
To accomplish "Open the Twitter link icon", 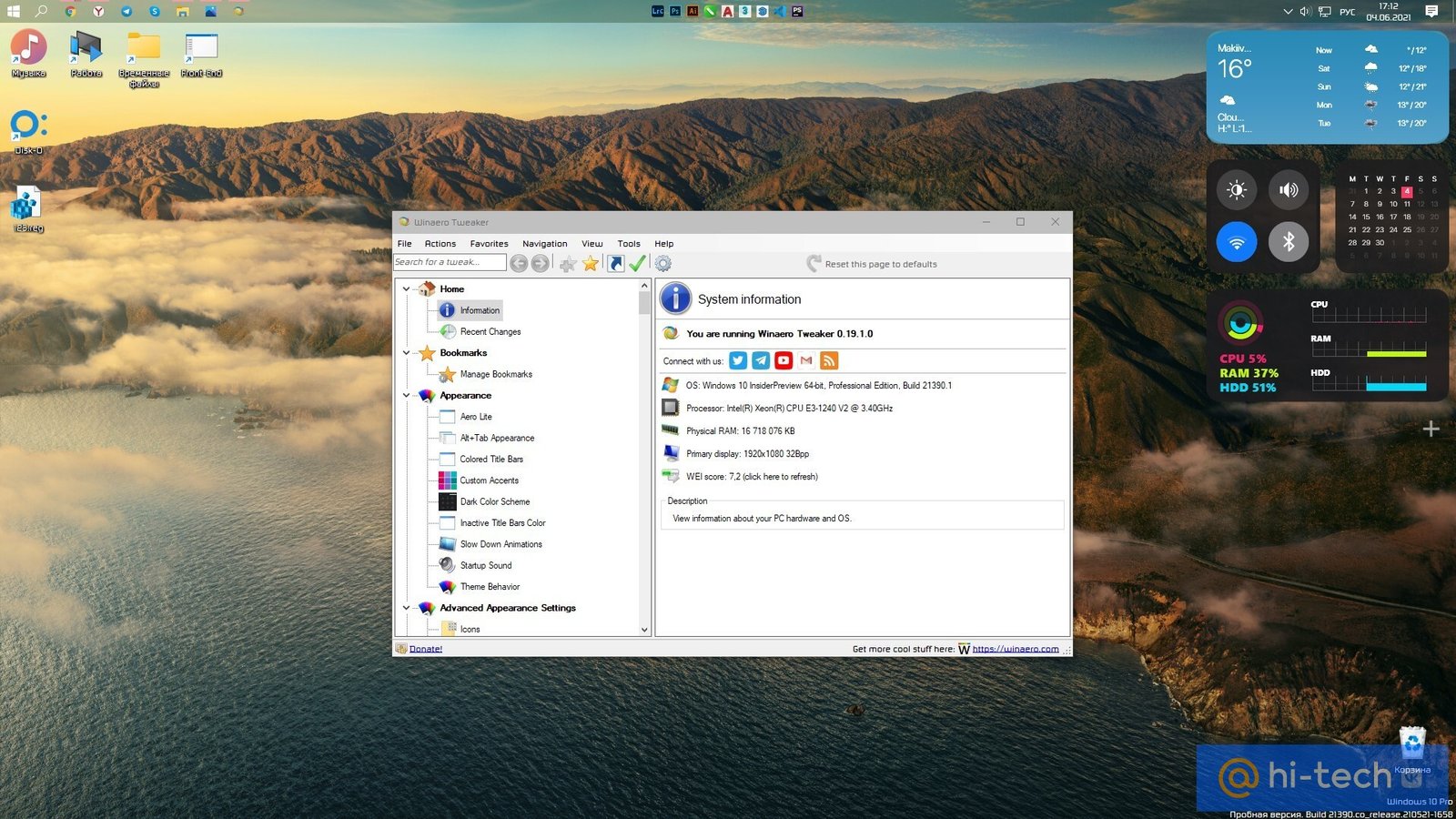I will [738, 360].
